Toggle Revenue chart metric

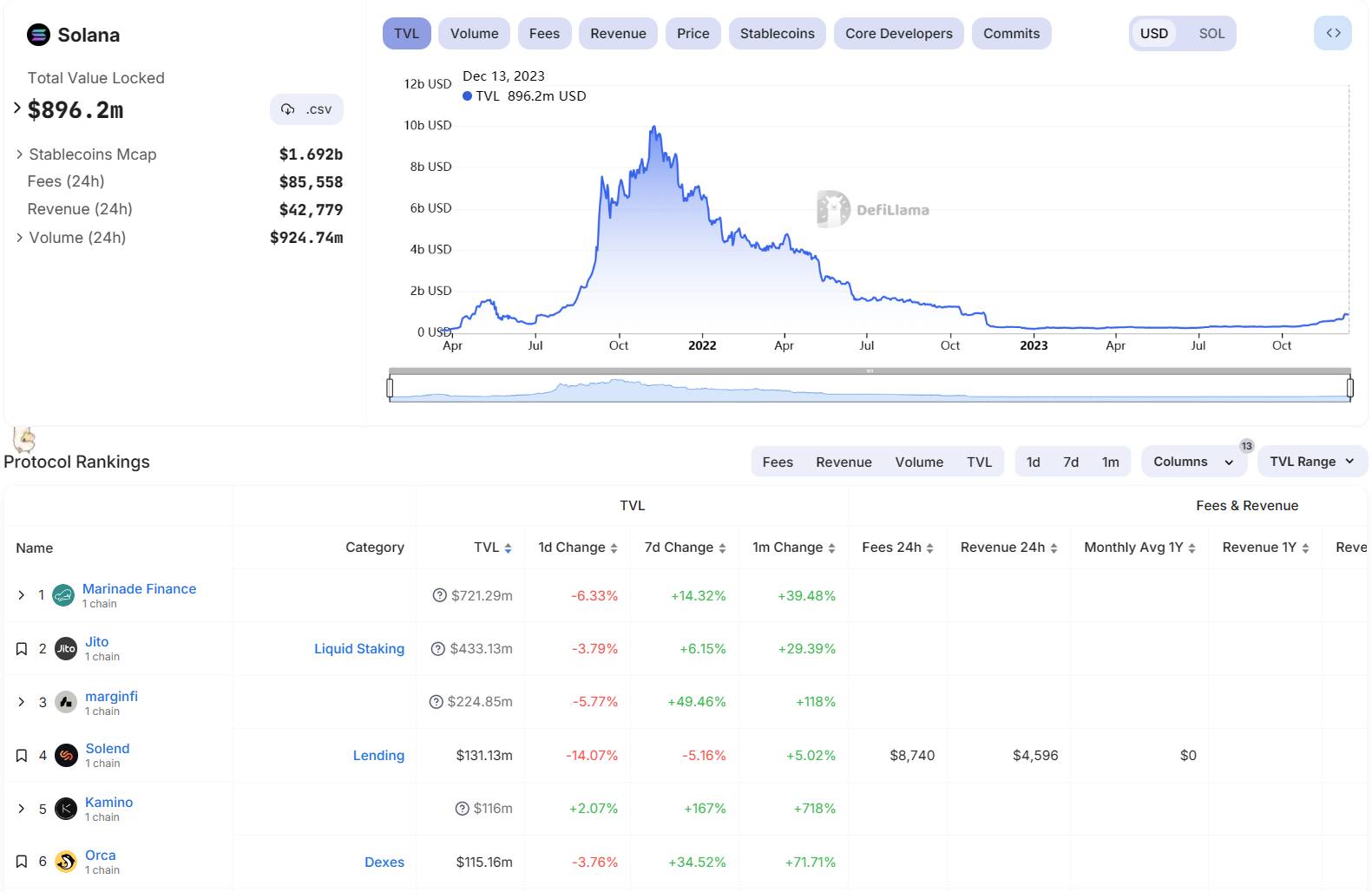(x=618, y=33)
